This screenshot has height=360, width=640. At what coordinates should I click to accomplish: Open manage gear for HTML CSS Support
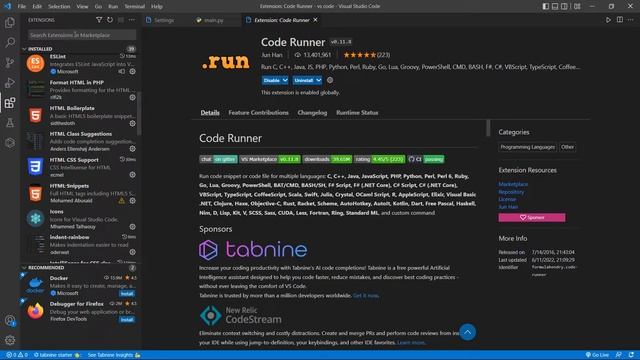coord(132,175)
